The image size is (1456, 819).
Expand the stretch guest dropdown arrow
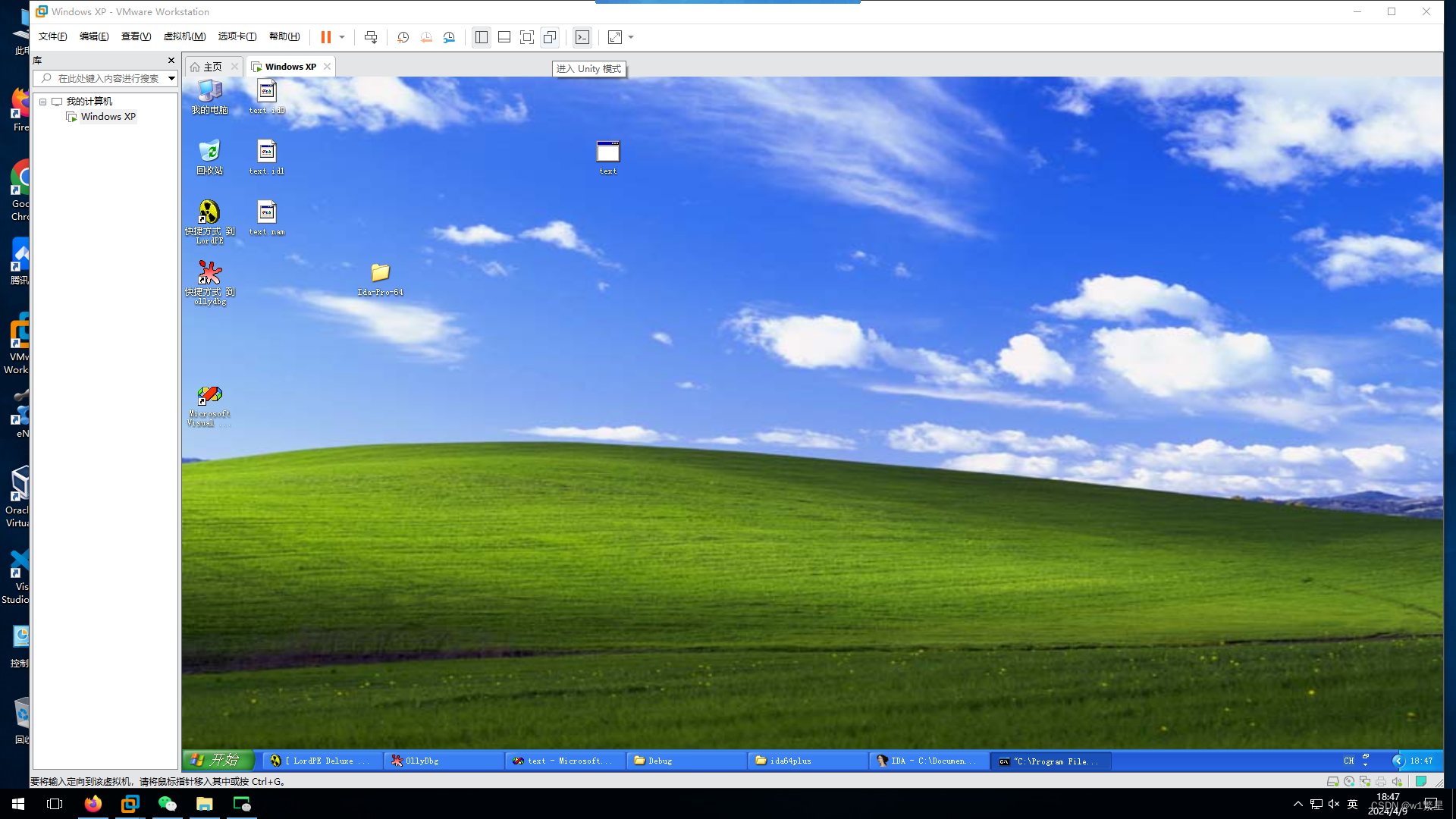click(631, 37)
